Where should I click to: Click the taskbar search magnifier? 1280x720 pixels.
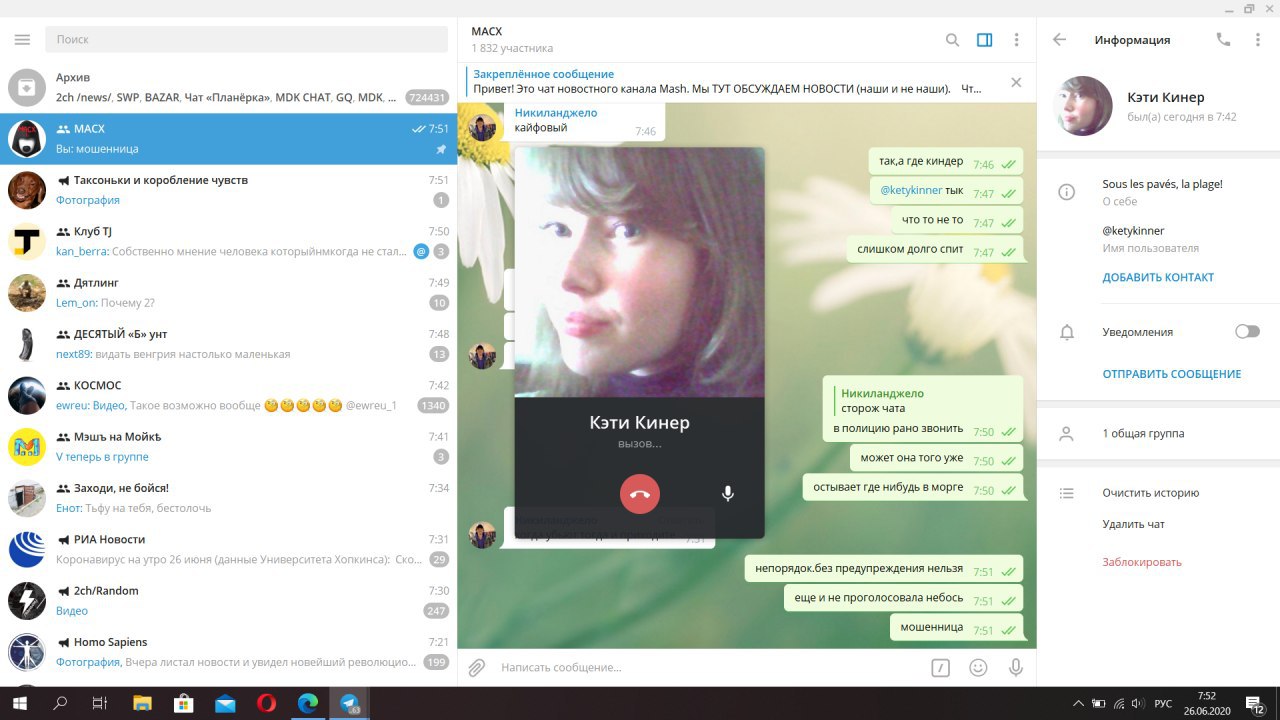[60, 703]
